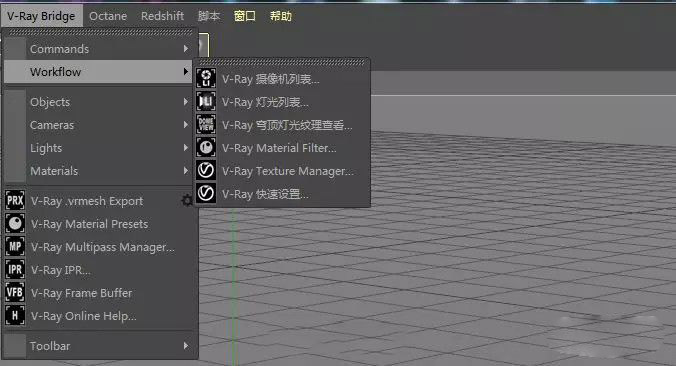The height and width of the screenshot is (366, 676).
Task: Expand the Workflow submenu arrow
Action: click(x=186, y=72)
